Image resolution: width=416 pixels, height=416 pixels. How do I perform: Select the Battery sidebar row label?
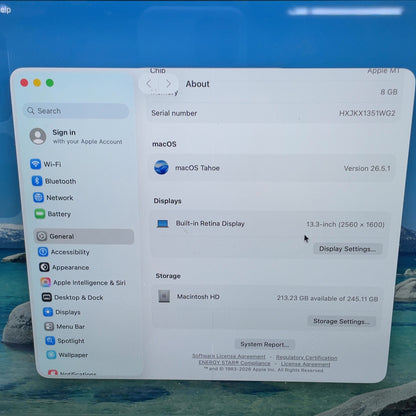[x=59, y=214]
